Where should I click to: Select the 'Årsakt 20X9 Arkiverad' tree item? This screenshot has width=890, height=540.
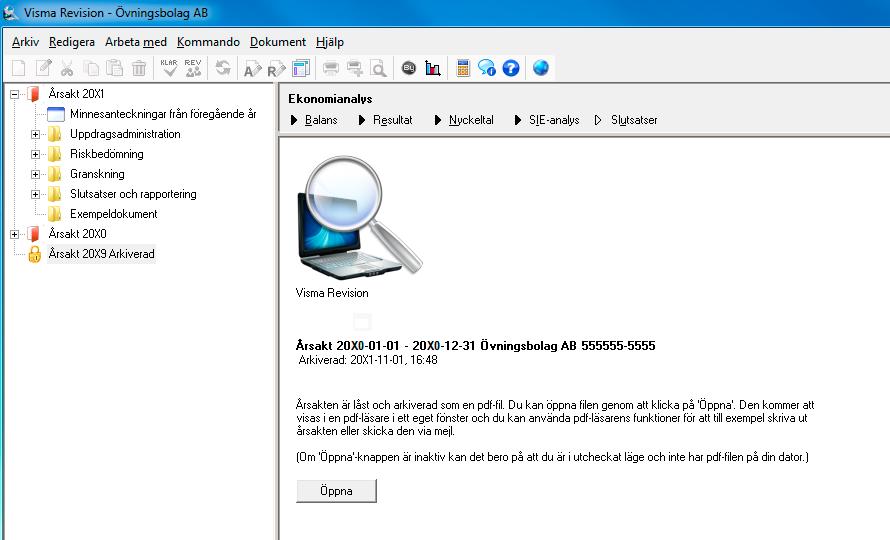pos(102,254)
